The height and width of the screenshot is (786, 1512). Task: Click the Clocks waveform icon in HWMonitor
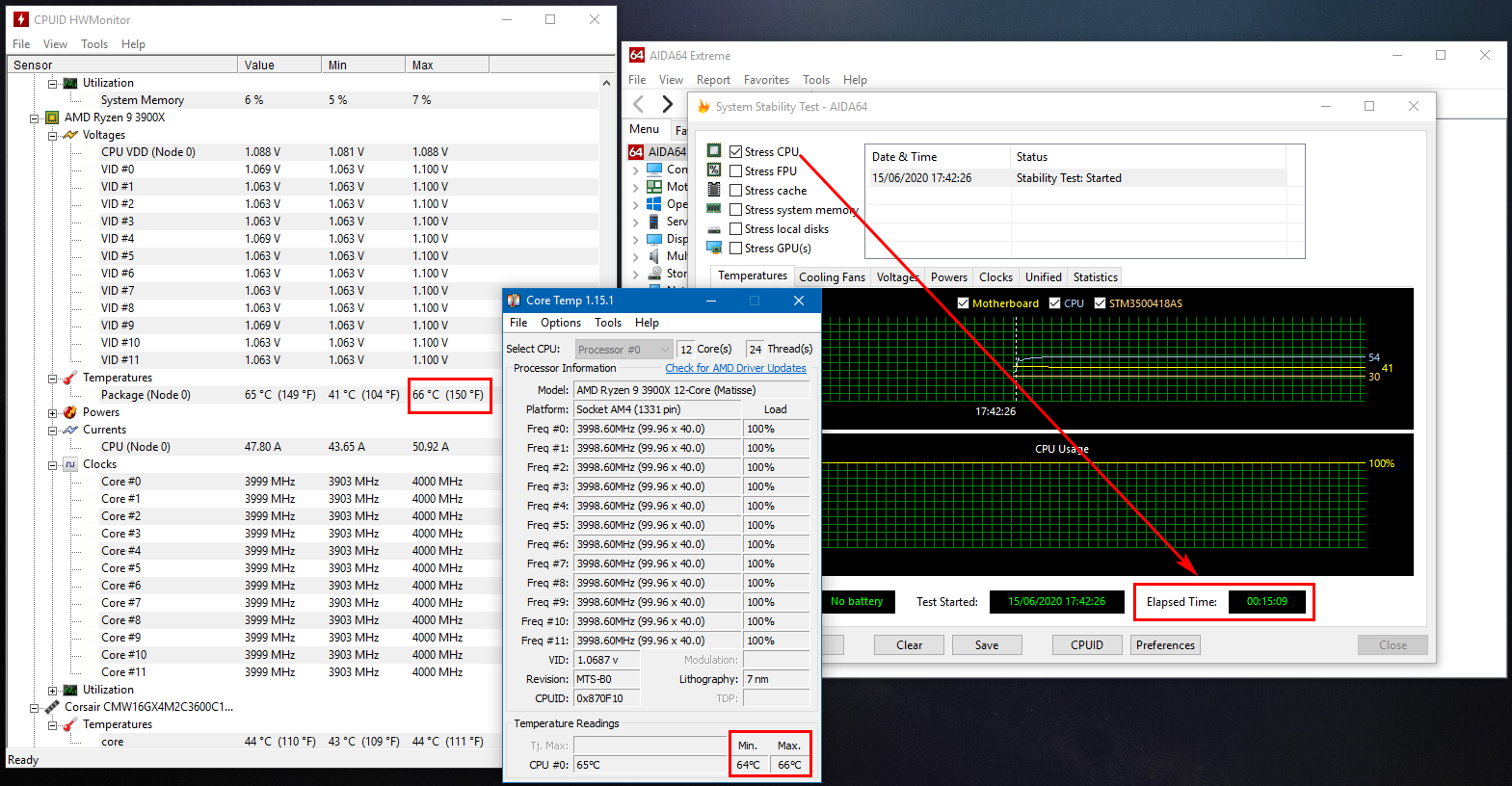coord(70,464)
